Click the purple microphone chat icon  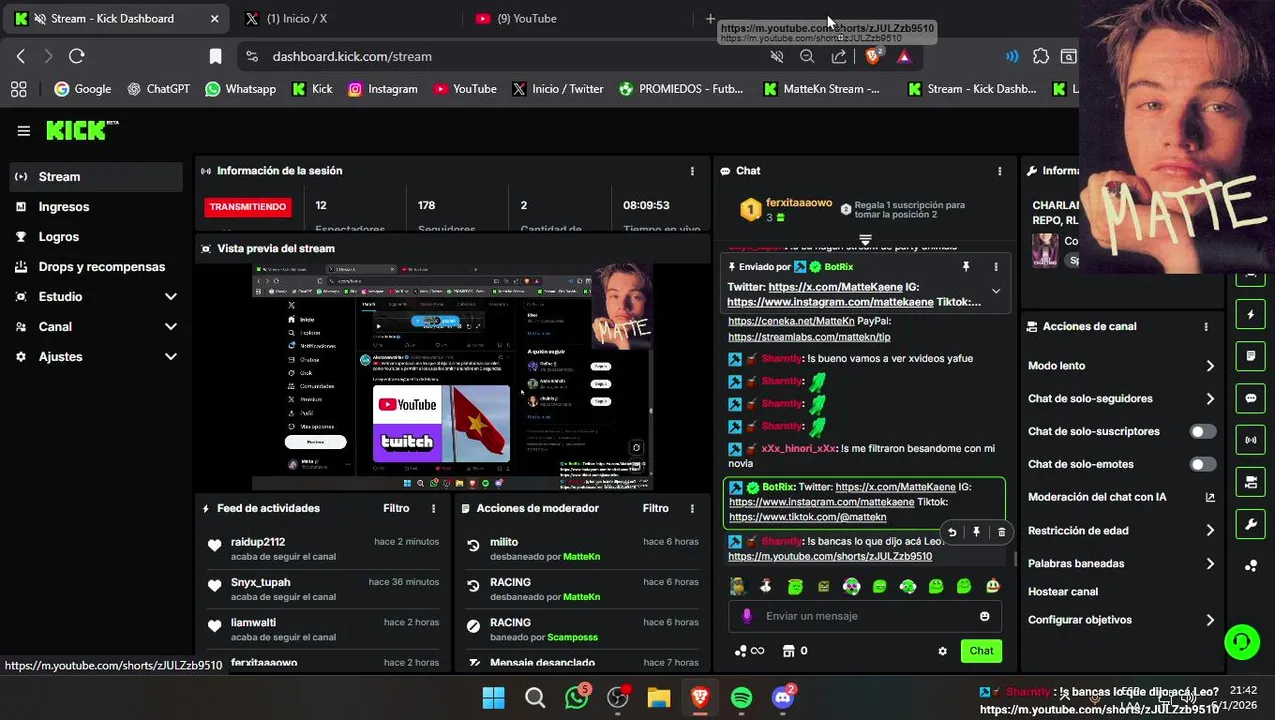click(x=747, y=616)
